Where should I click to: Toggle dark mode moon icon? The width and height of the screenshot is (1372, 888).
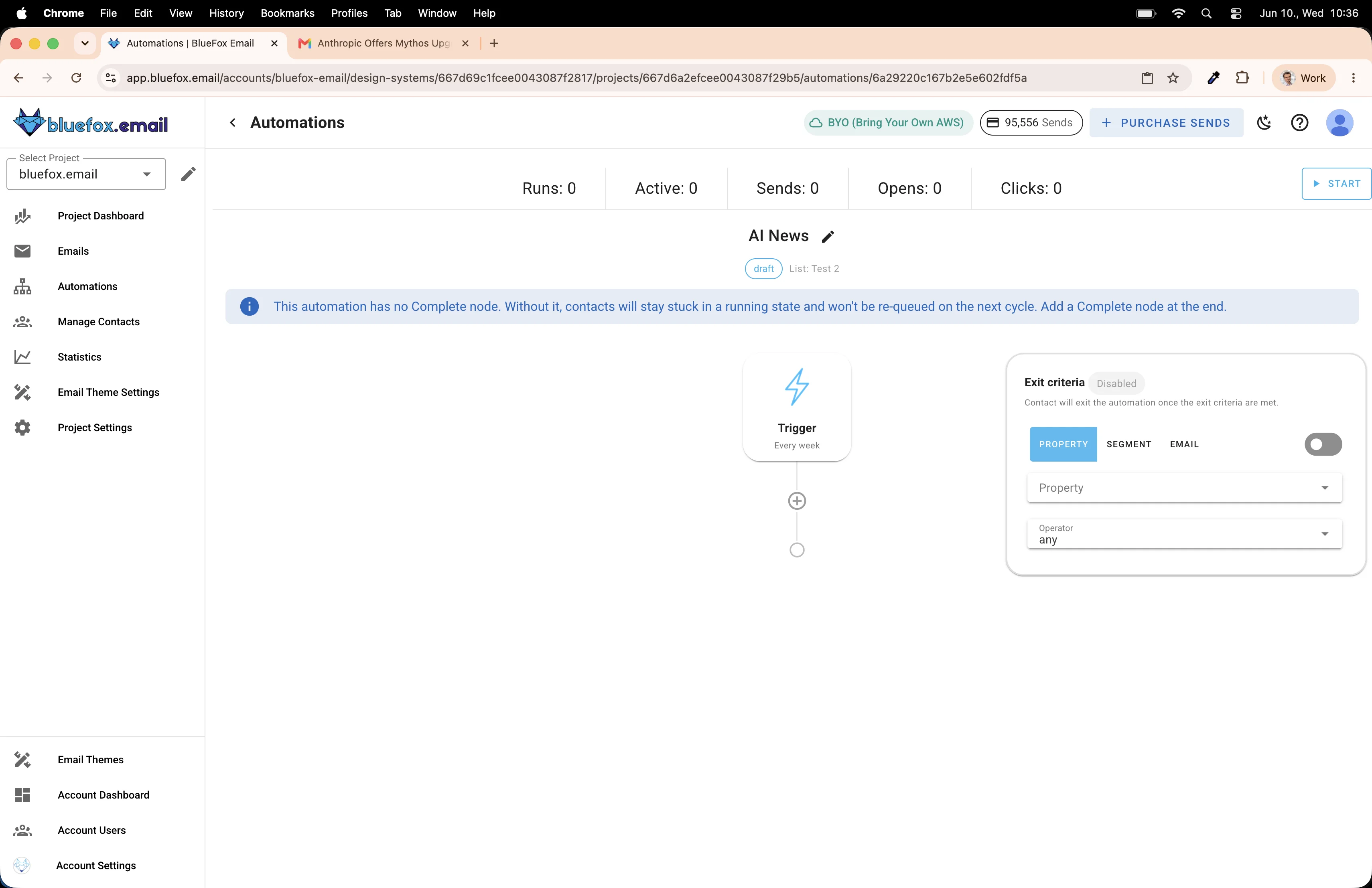pyautogui.click(x=1264, y=123)
